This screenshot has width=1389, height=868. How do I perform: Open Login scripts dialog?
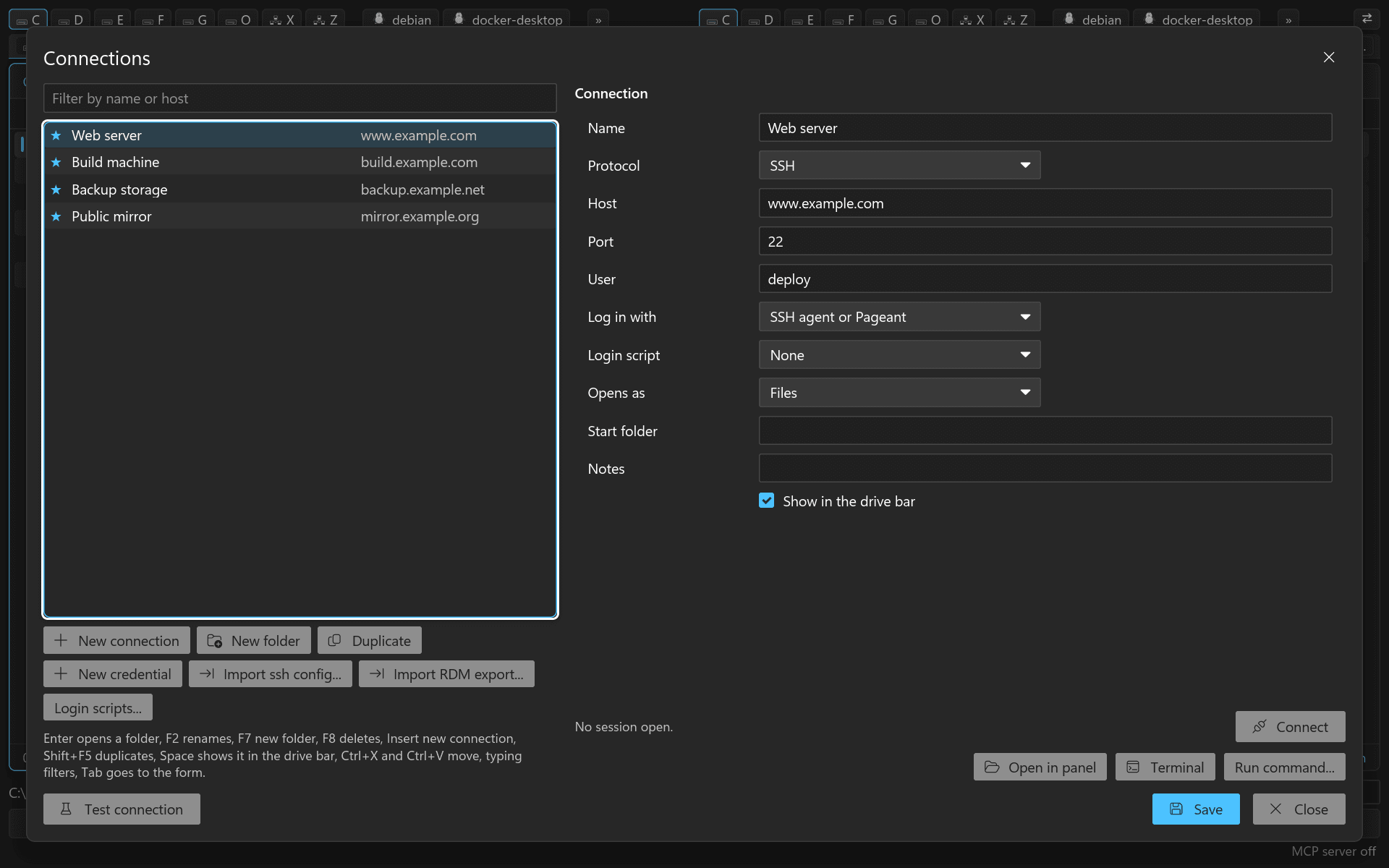coord(98,707)
